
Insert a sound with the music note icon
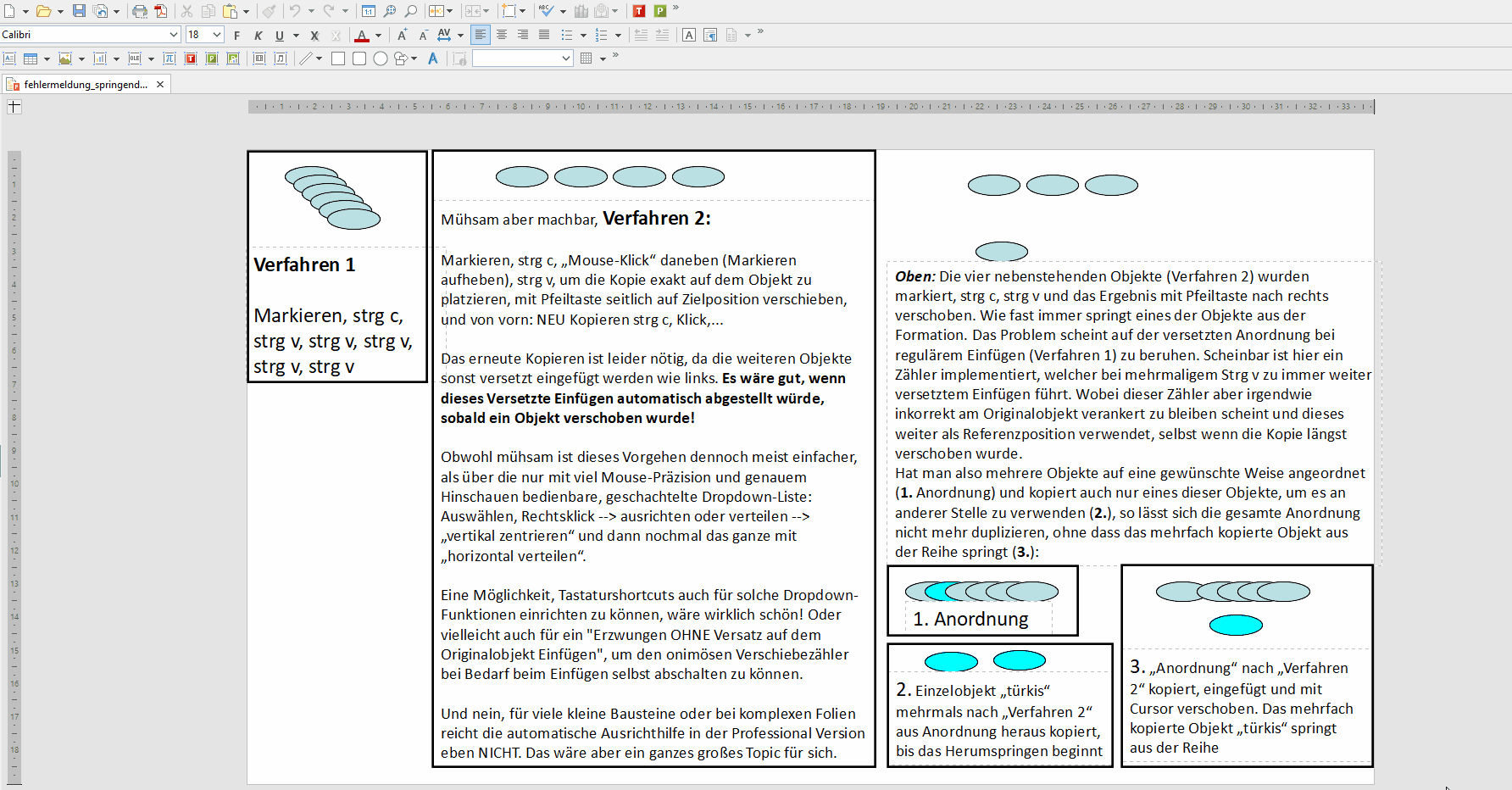(x=281, y=58)
